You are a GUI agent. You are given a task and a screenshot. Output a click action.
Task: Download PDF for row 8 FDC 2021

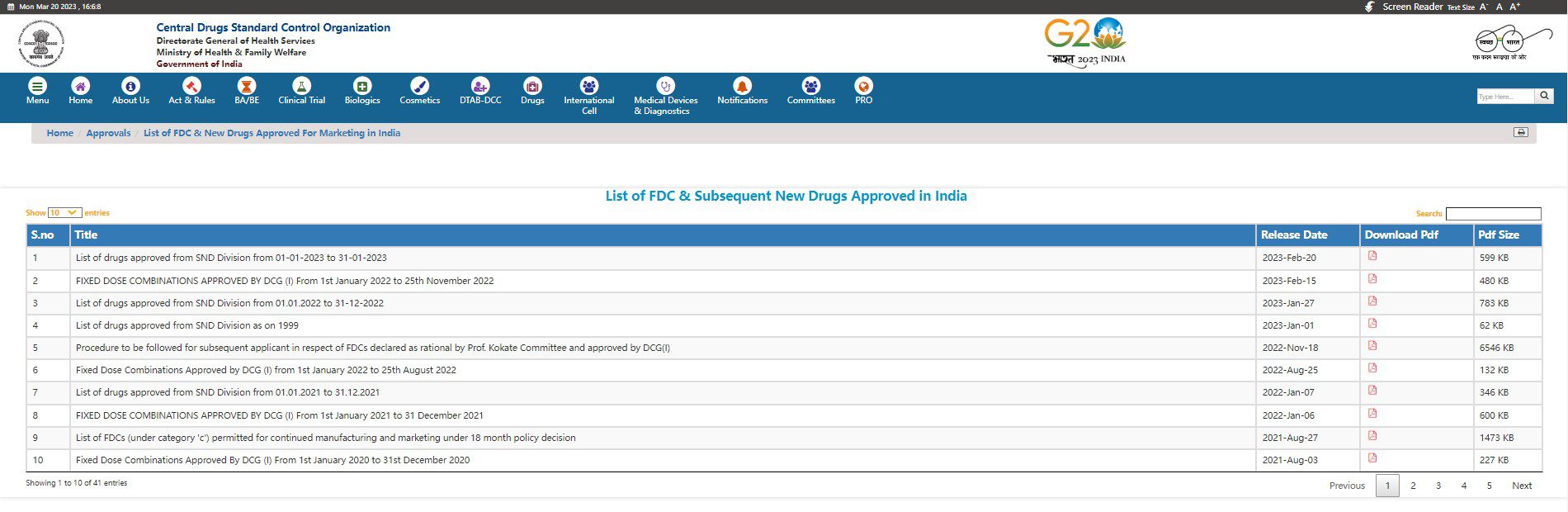[x=1372, y=414]
